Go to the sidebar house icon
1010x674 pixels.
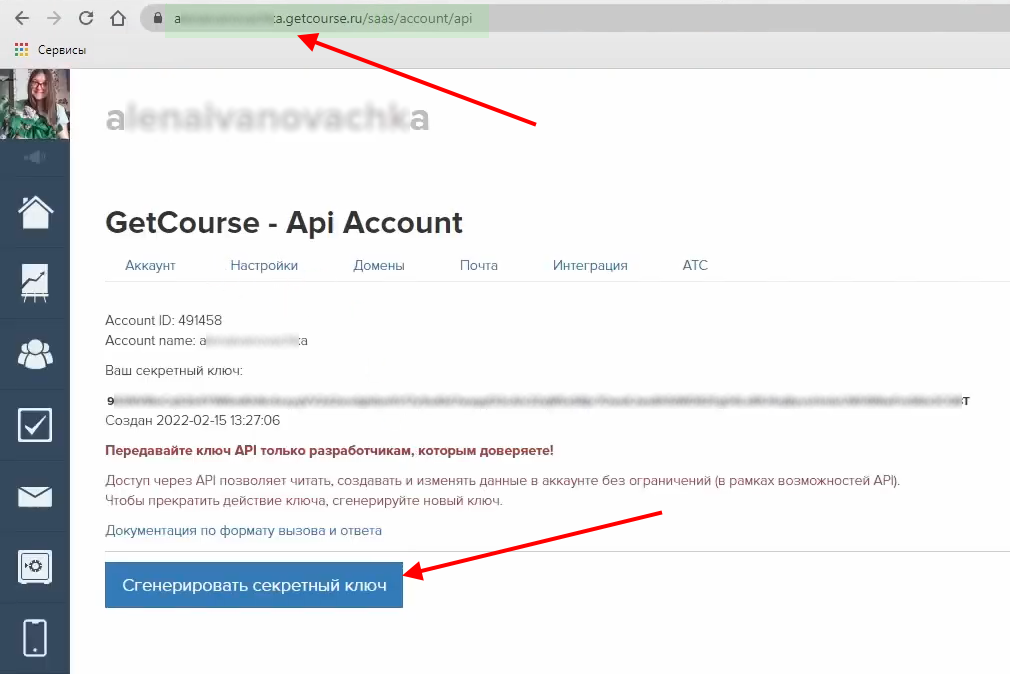(35, 212)
